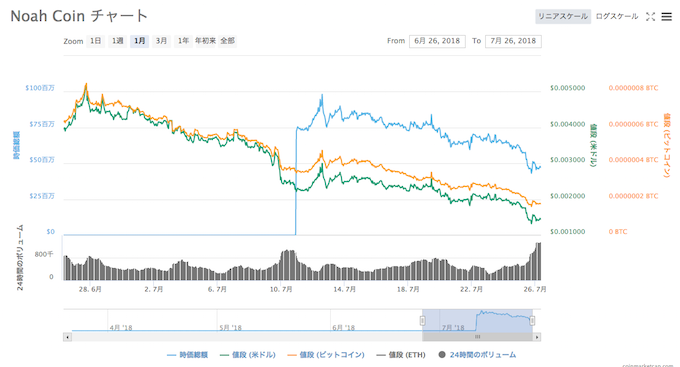The image size is (680, 367).
Task: Click the navigator right range handle
Action: coord(532,321)
